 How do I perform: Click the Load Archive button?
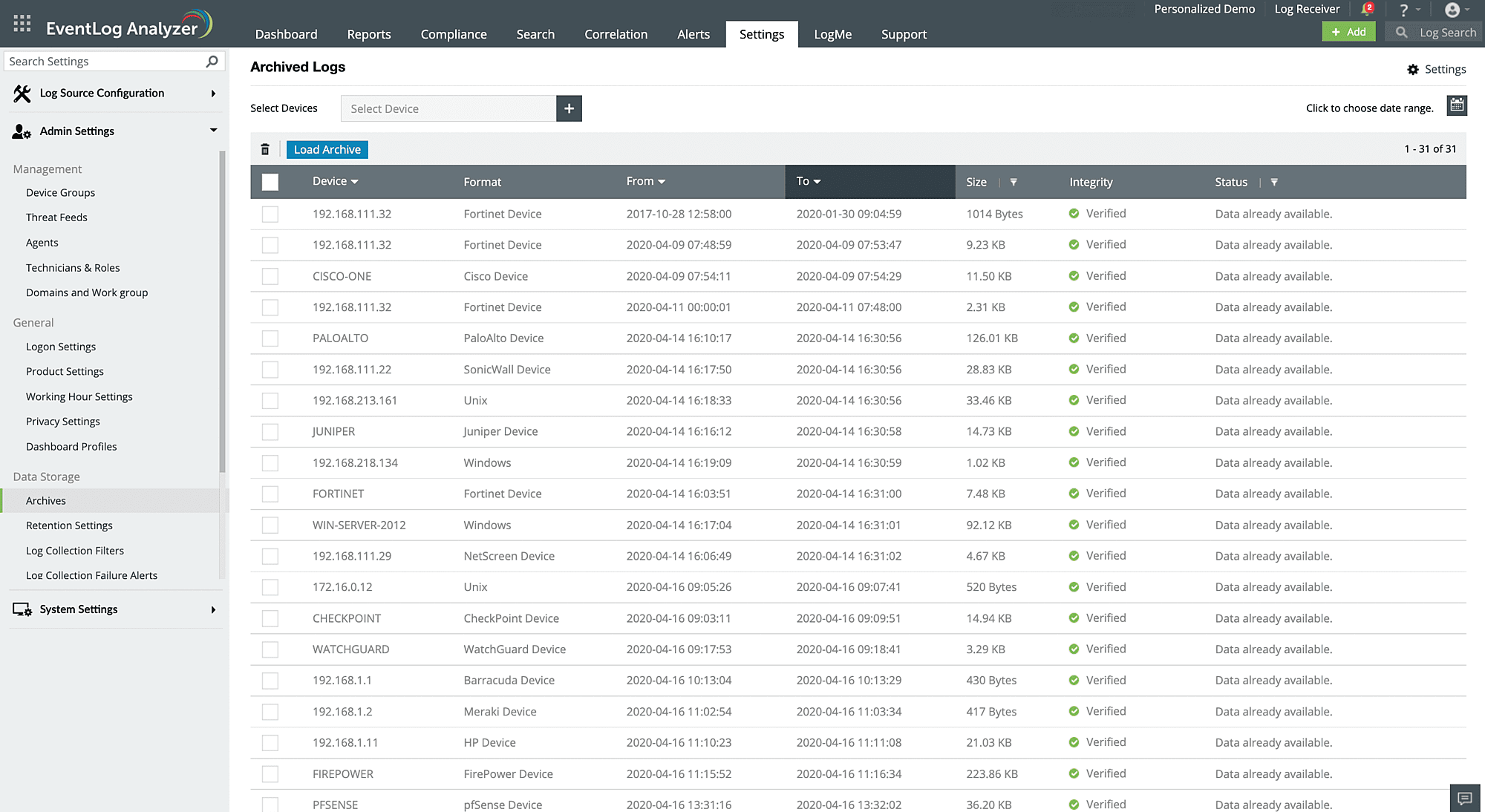327,149
